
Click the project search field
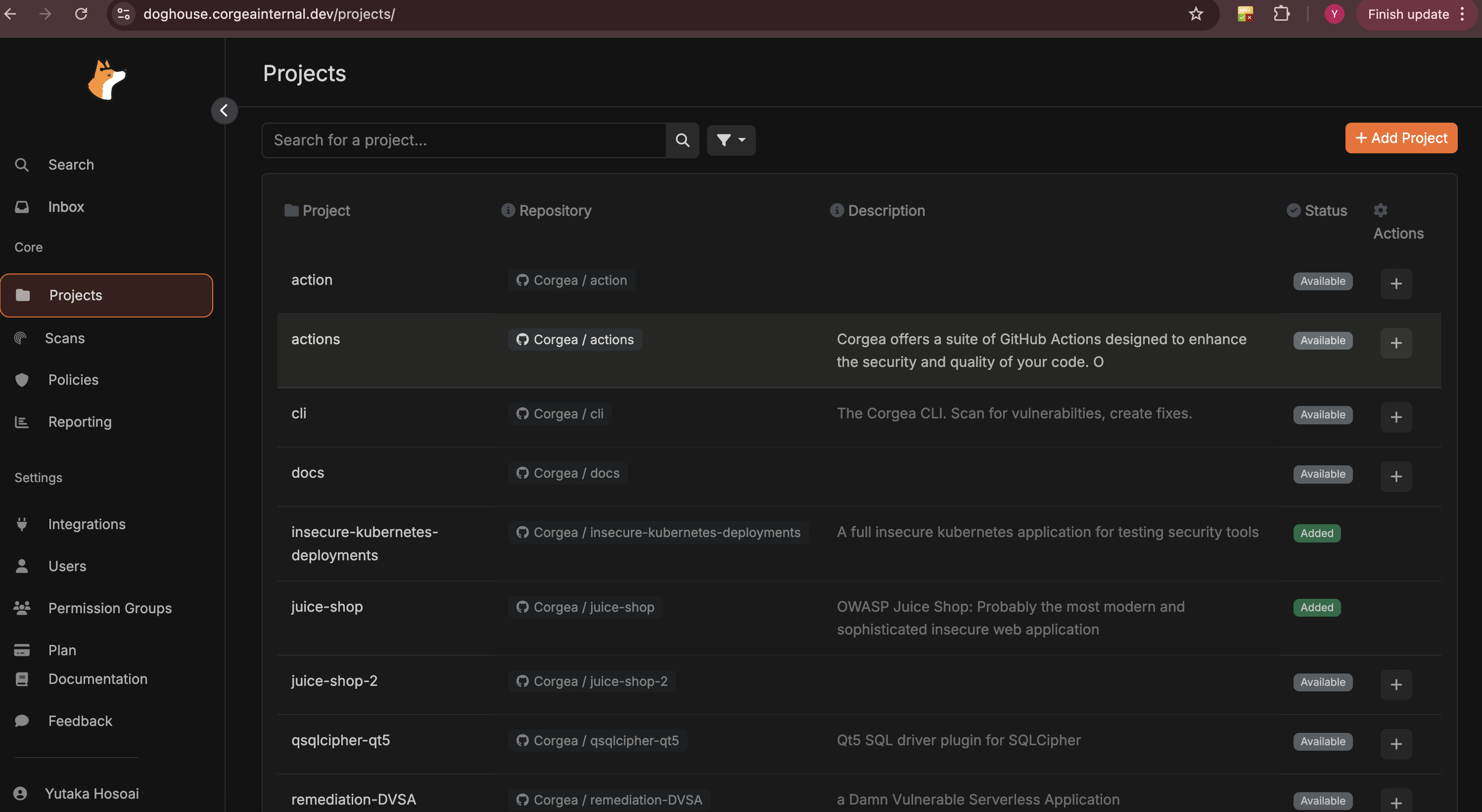pos(463,140)
